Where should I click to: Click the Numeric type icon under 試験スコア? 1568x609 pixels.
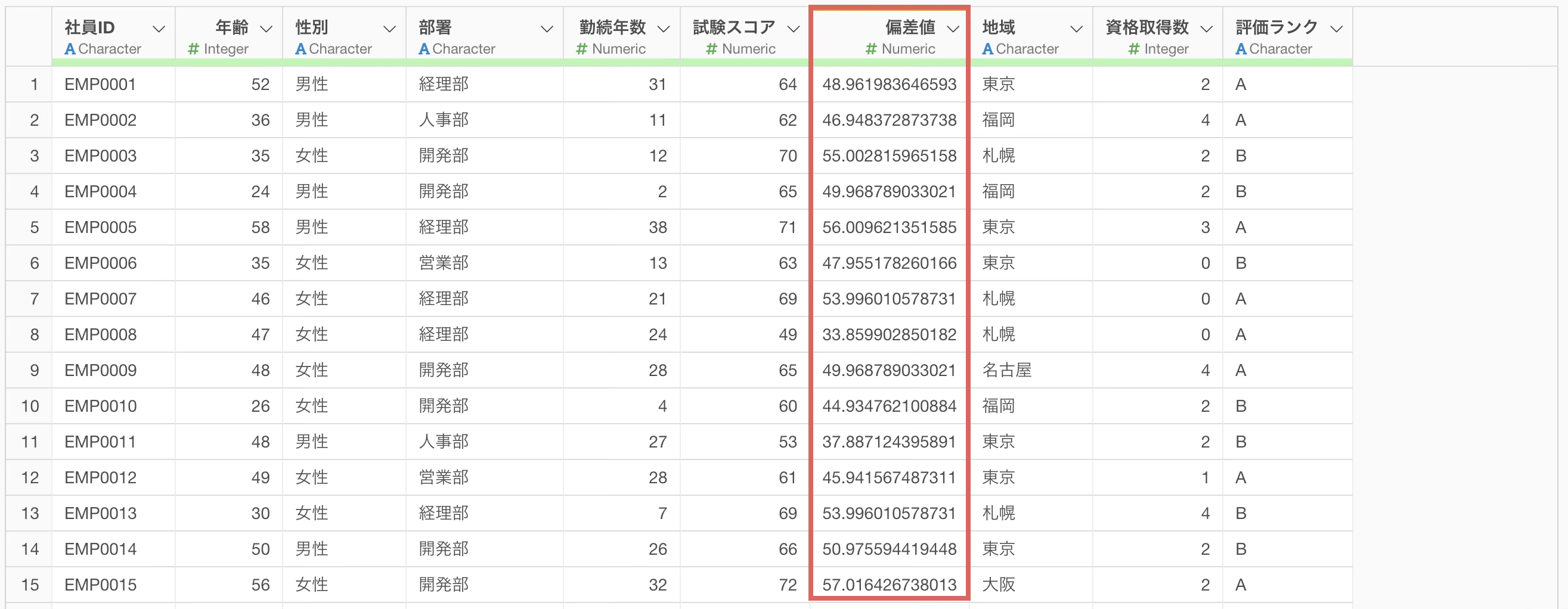click(712, 49)
